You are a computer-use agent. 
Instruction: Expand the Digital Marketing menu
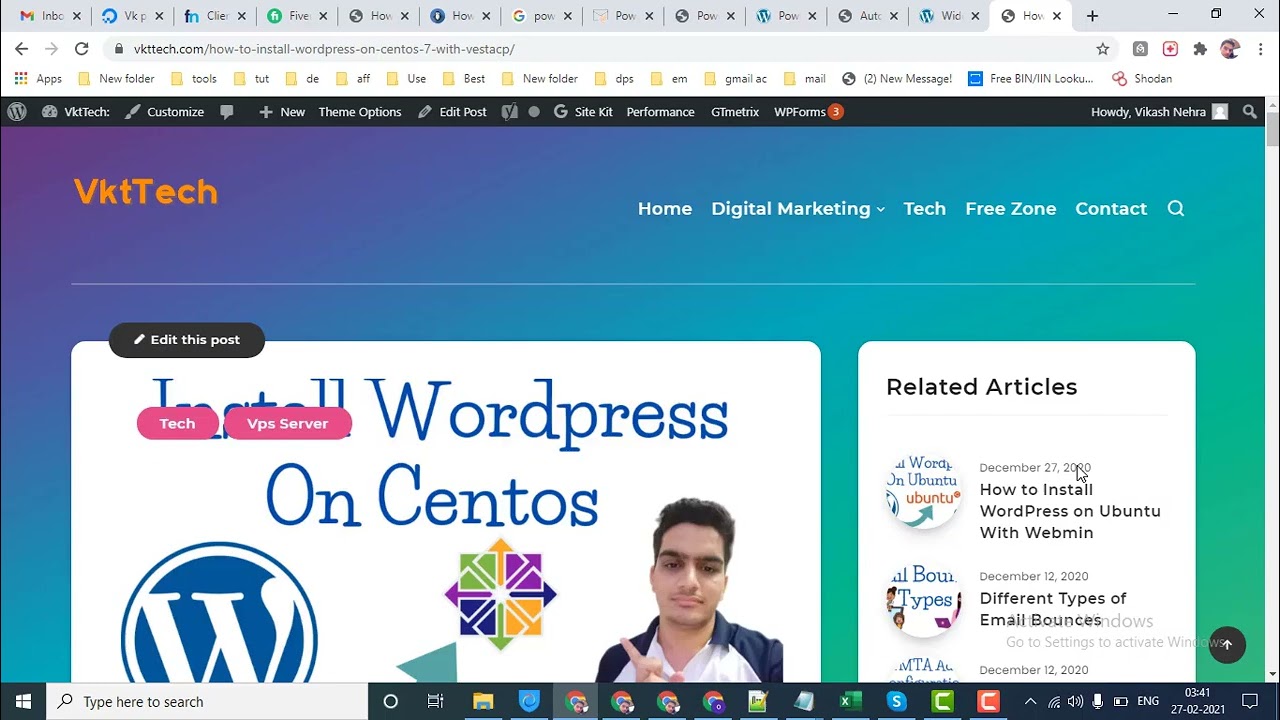[798, 208]
